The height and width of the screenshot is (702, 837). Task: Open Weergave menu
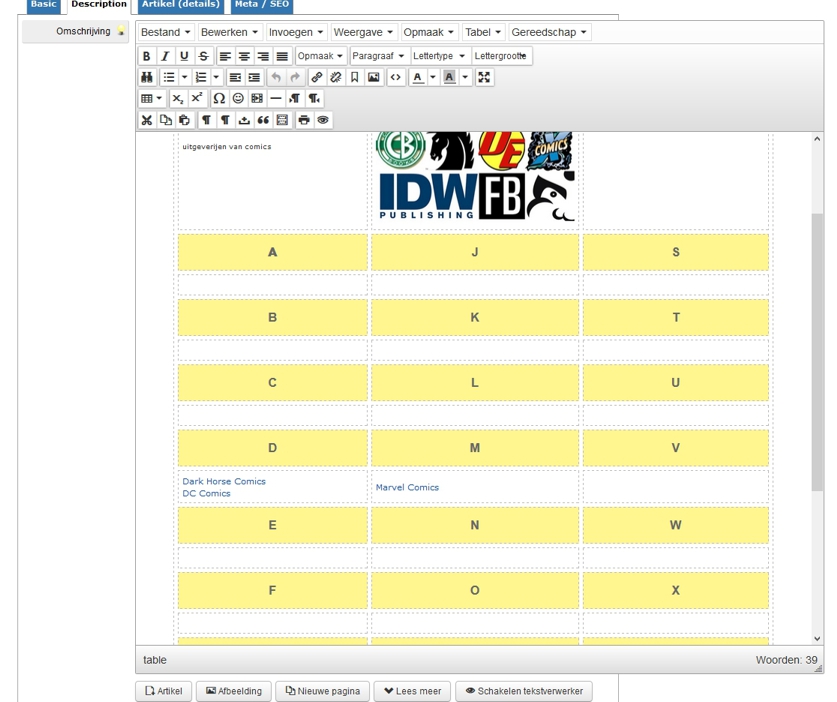tap(363, 32)
